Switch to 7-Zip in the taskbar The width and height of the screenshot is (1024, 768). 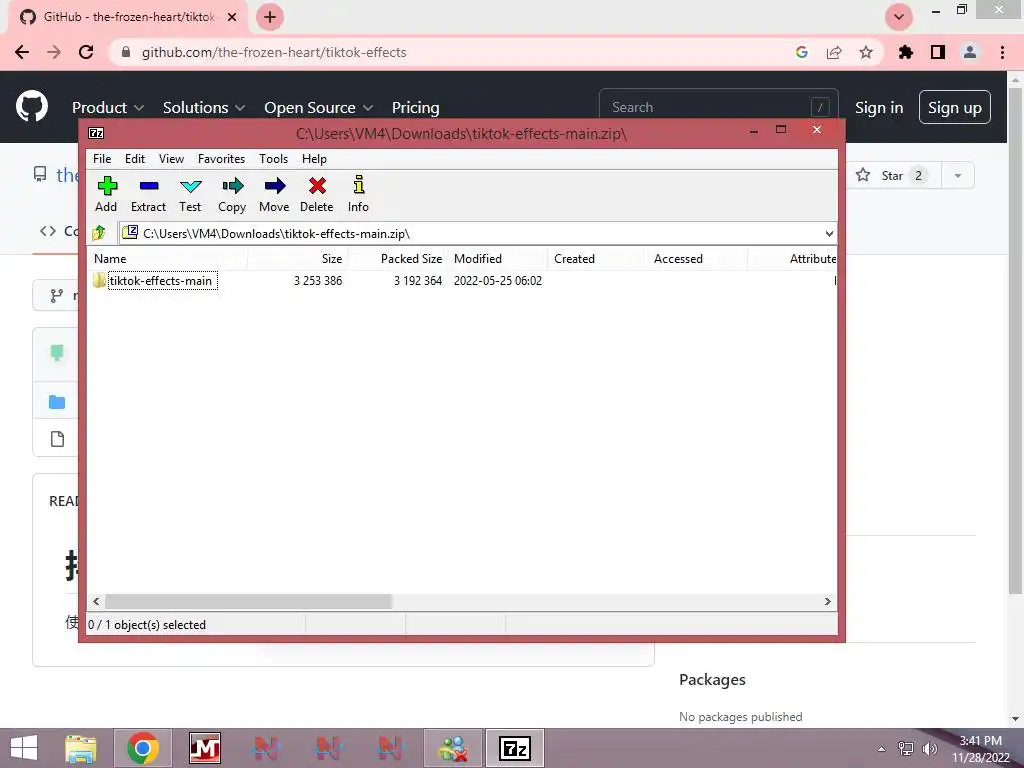click(x=515, y=748)
